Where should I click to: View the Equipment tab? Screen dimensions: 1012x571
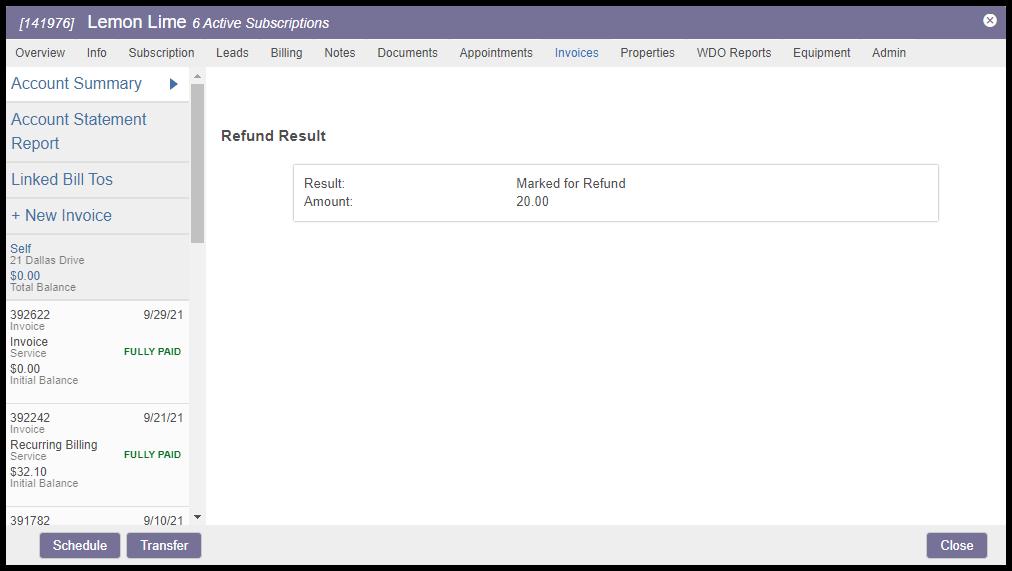point(821,53)
